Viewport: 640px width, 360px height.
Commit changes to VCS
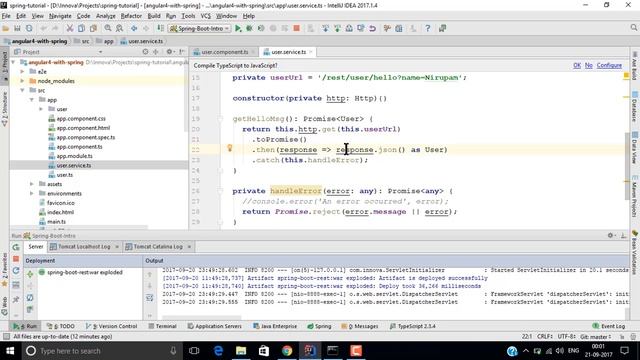click(337, 28)
